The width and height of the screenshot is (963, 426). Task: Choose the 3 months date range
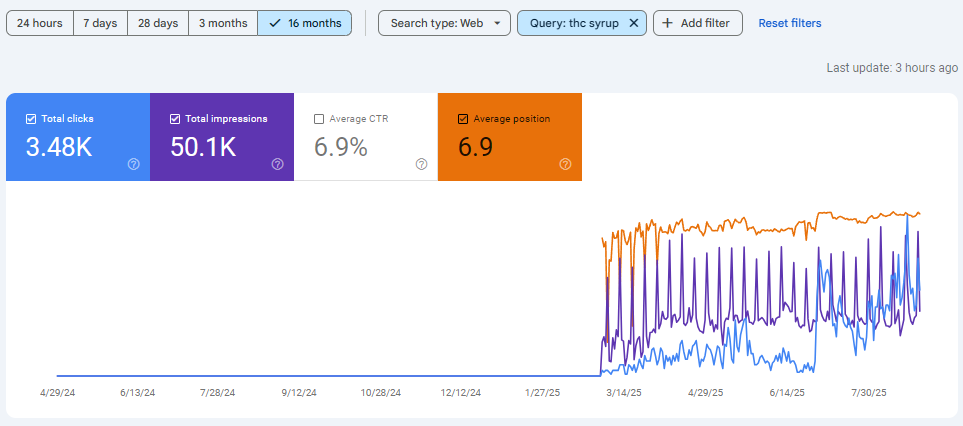pyautogui.click(x=223, y=23)
